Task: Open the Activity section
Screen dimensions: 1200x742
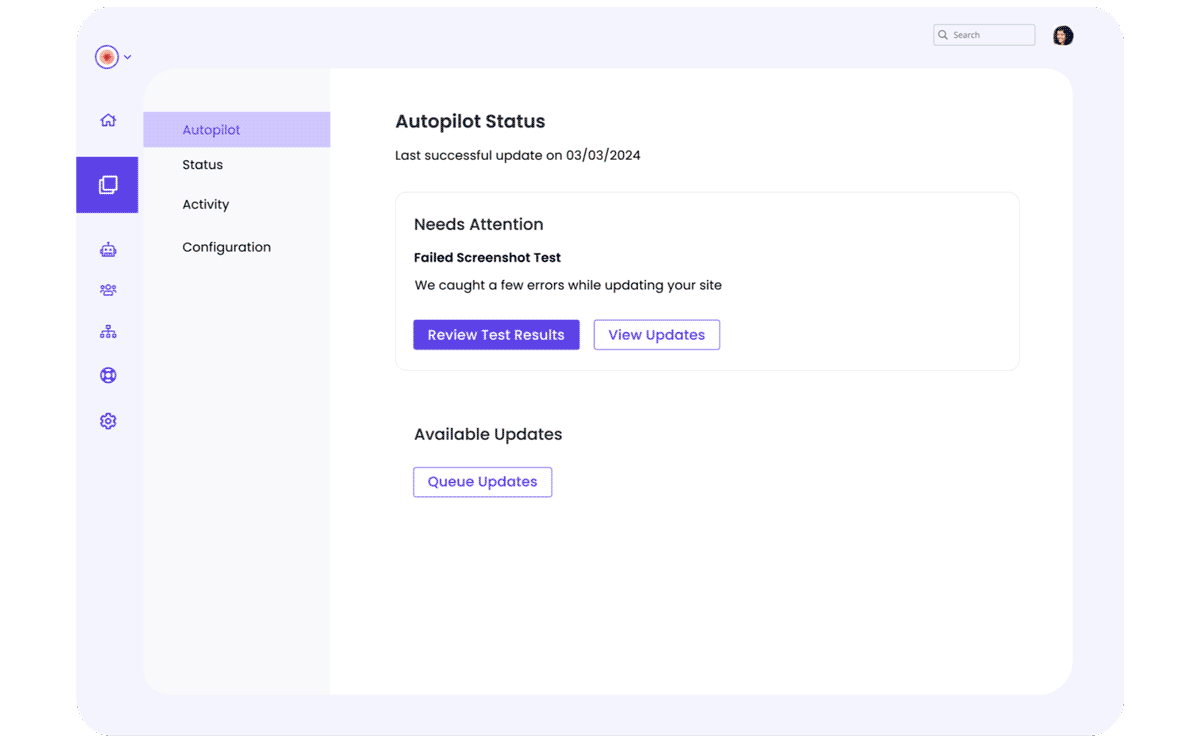Action: click(205, 204)
